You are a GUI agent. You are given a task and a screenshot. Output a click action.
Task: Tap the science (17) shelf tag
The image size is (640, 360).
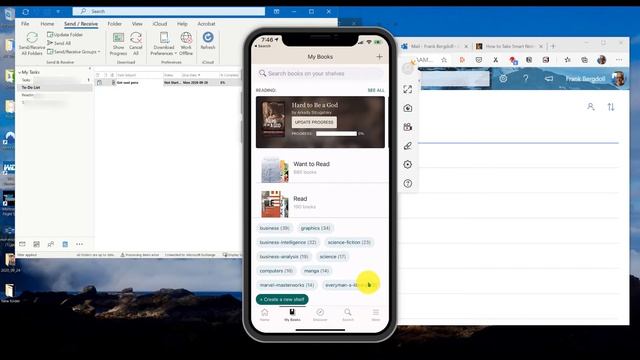332,257
